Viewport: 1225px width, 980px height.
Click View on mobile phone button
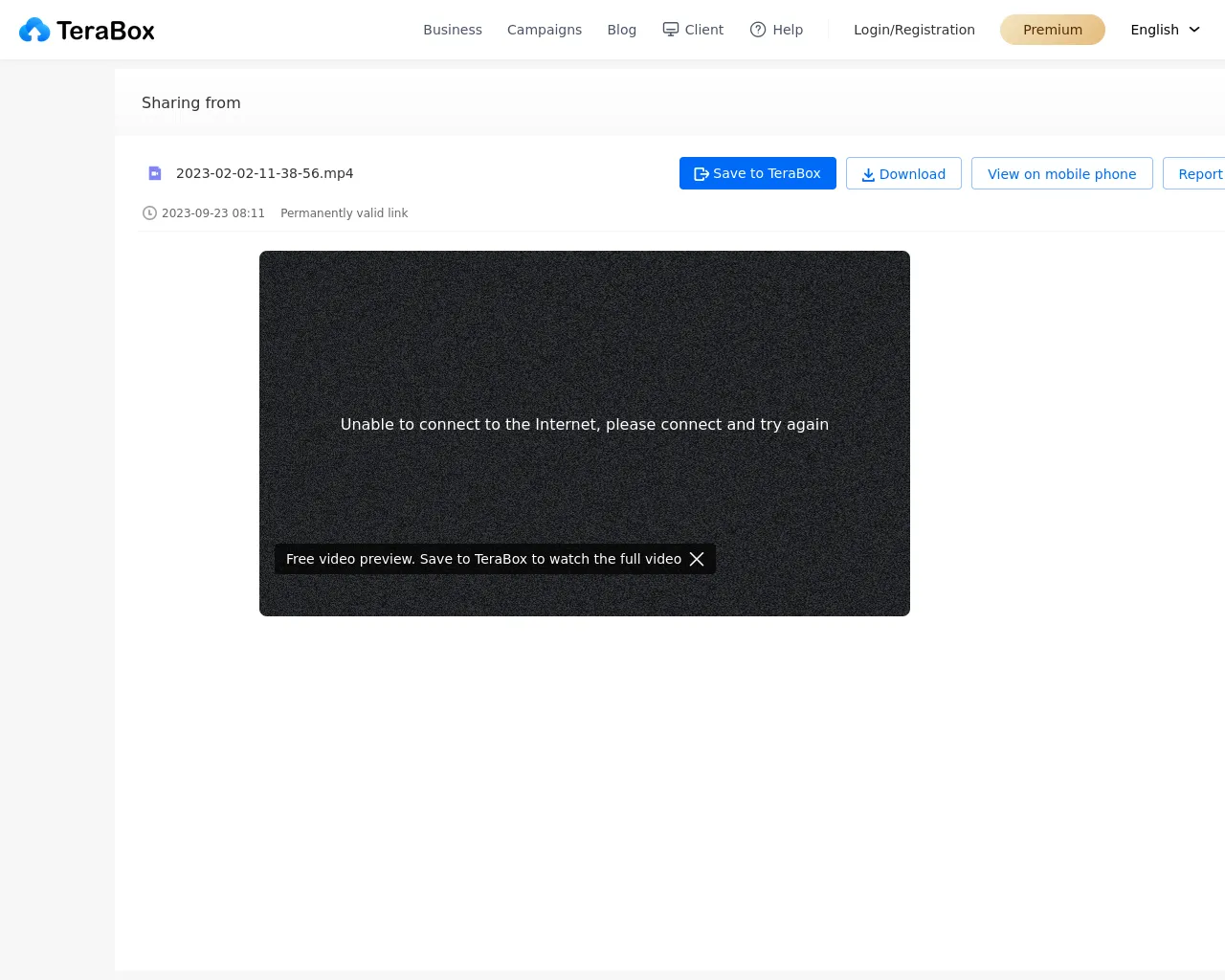(x=1061, y=174)
